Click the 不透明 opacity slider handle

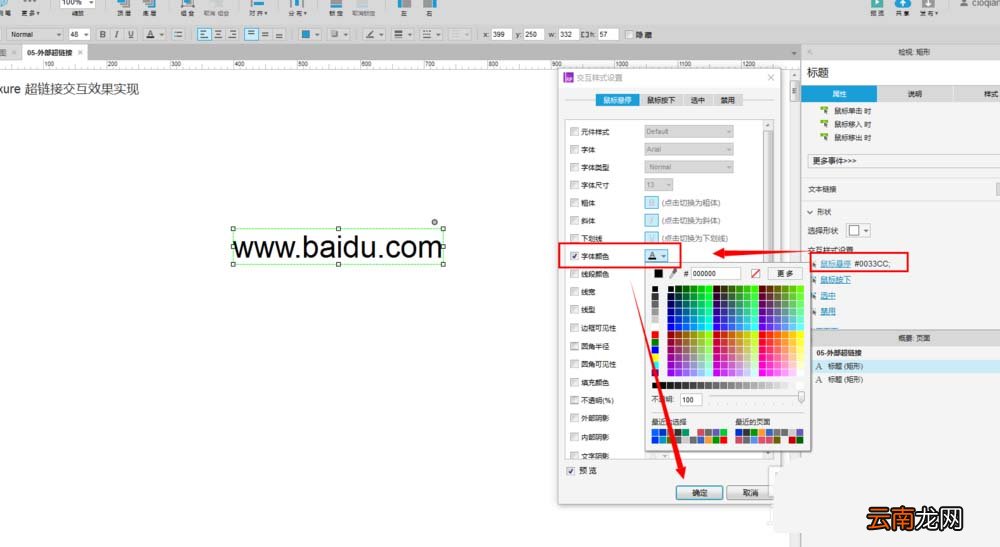(x=801, y=397)
